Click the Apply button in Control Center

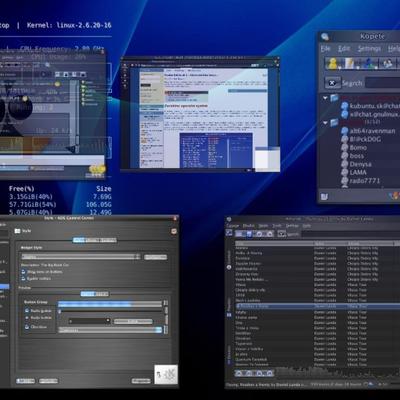click(x=141, y=381)
